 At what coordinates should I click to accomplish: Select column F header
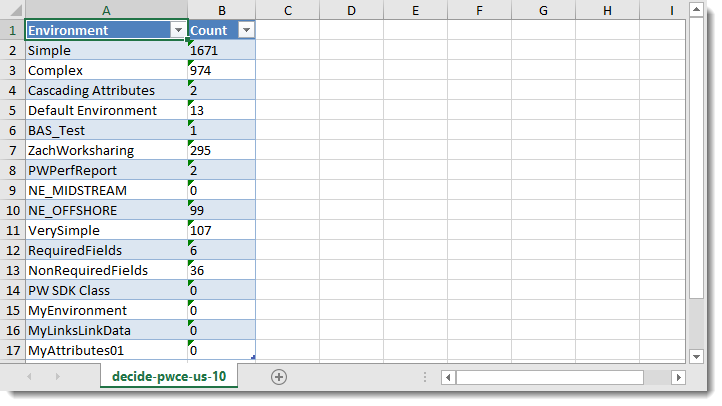point(479,10)
